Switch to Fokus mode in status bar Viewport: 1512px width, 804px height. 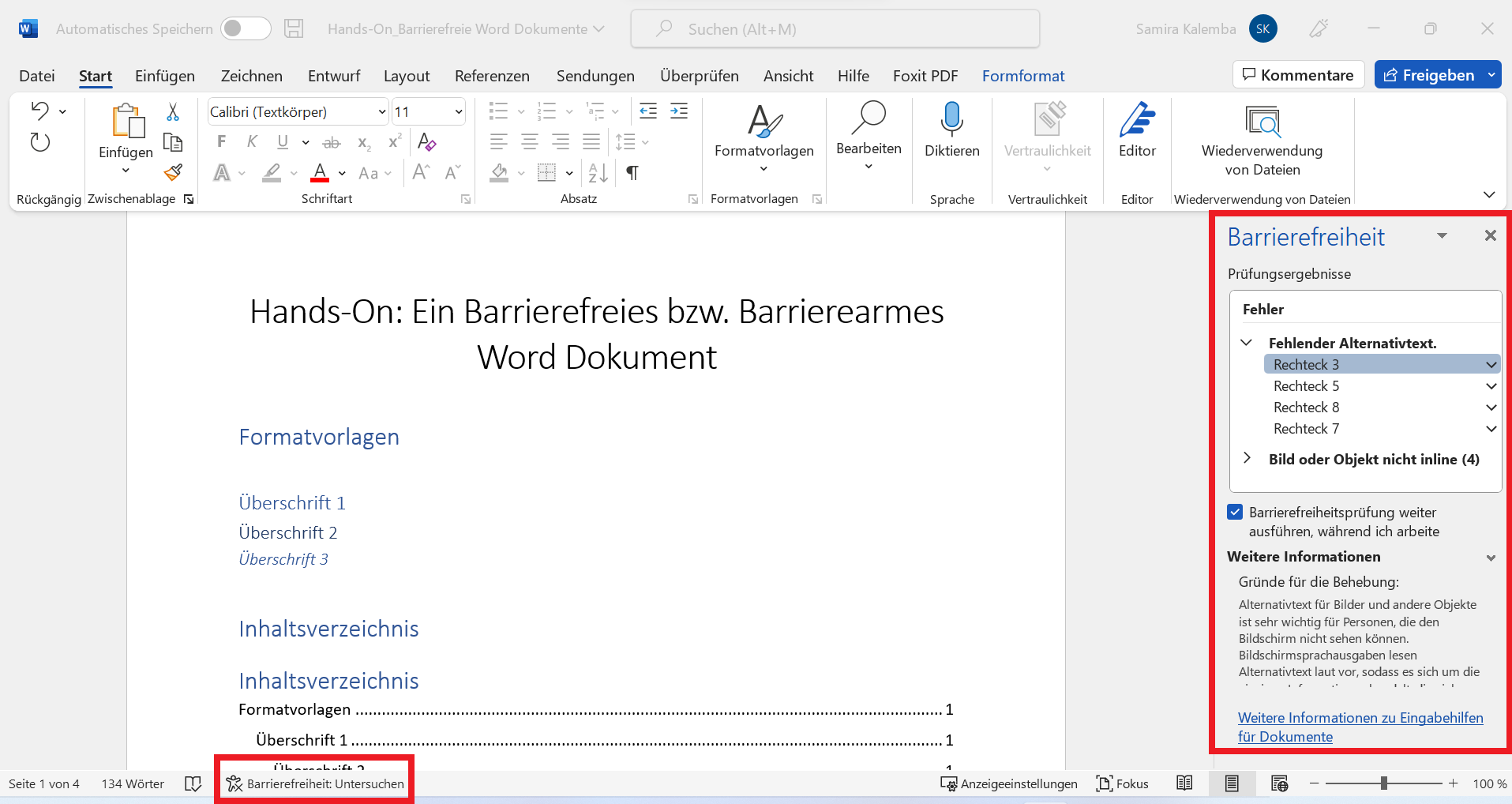[1122, 783]
